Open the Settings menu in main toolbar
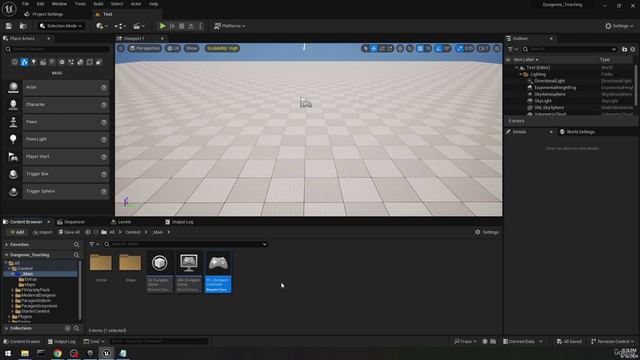Viewport: 640px width, 360px height. point(619,26)
